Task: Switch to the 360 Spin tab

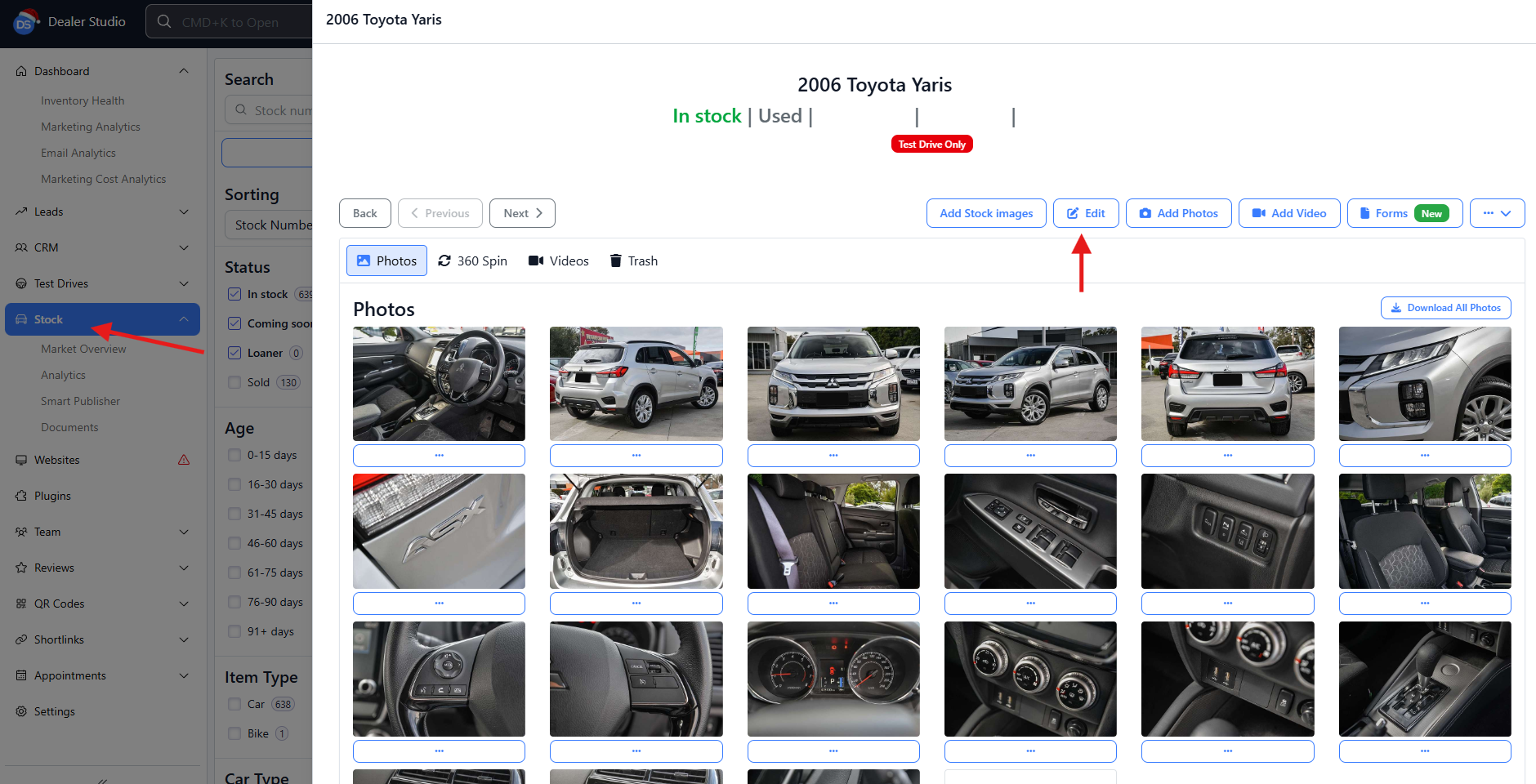Action: 472,261
